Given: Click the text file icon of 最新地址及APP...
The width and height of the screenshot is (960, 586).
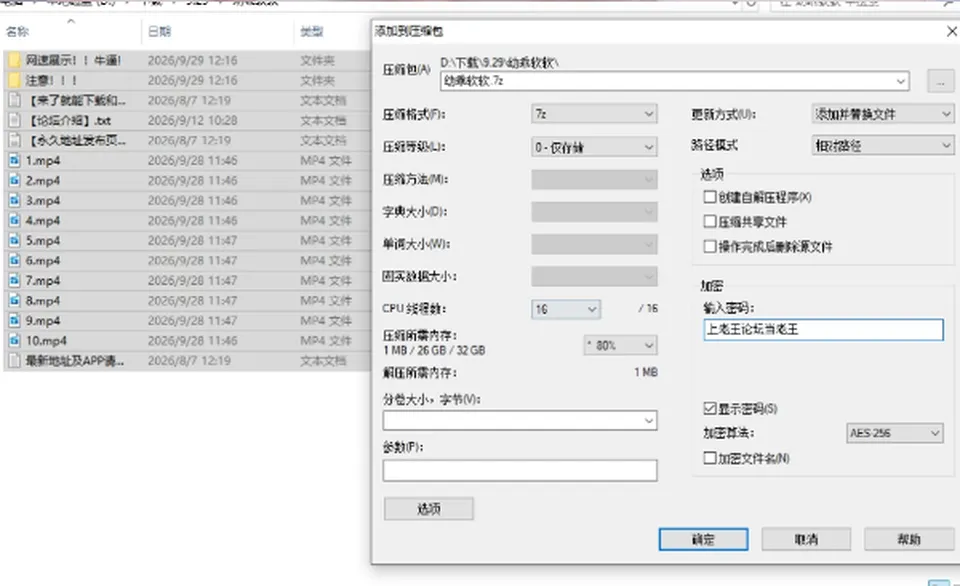Looking at the screenshot, I should coord(15,361).
